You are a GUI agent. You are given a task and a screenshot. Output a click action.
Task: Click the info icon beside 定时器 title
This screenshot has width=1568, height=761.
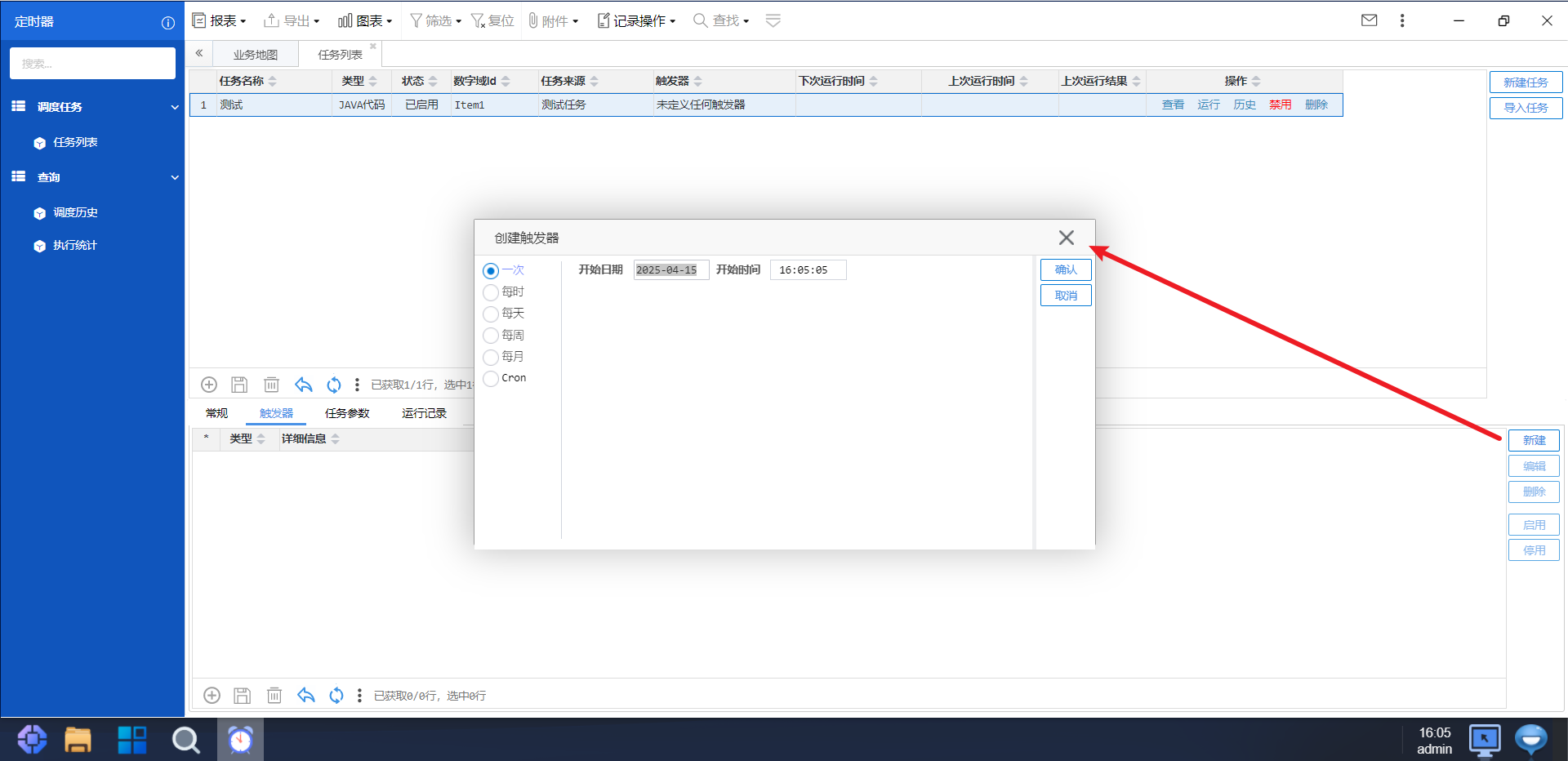tap(168, 23)
